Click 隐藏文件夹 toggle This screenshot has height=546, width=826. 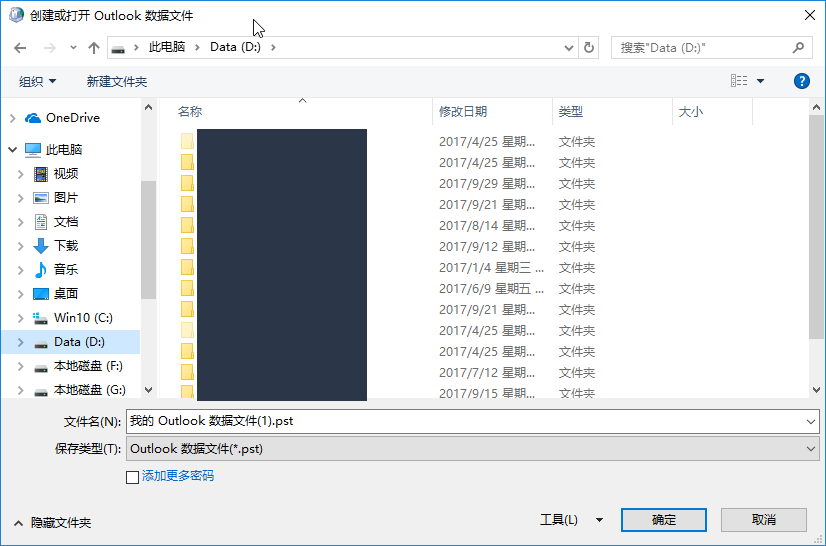pos(53,523)
